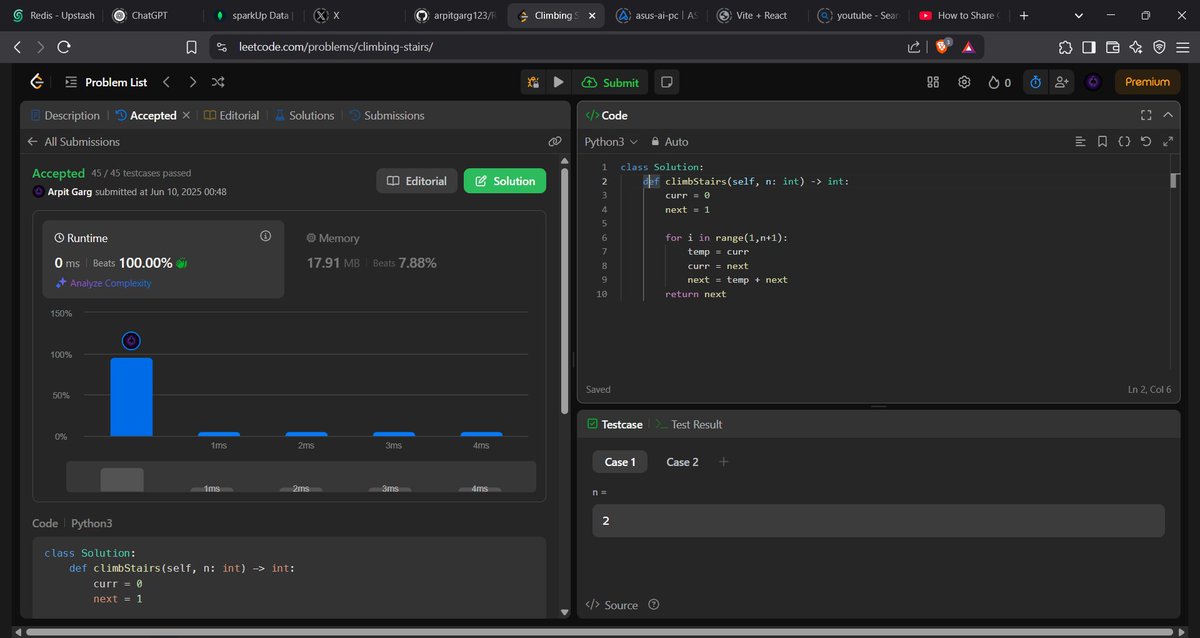Switch to the Vite + React tab

[x=753, y=15]
